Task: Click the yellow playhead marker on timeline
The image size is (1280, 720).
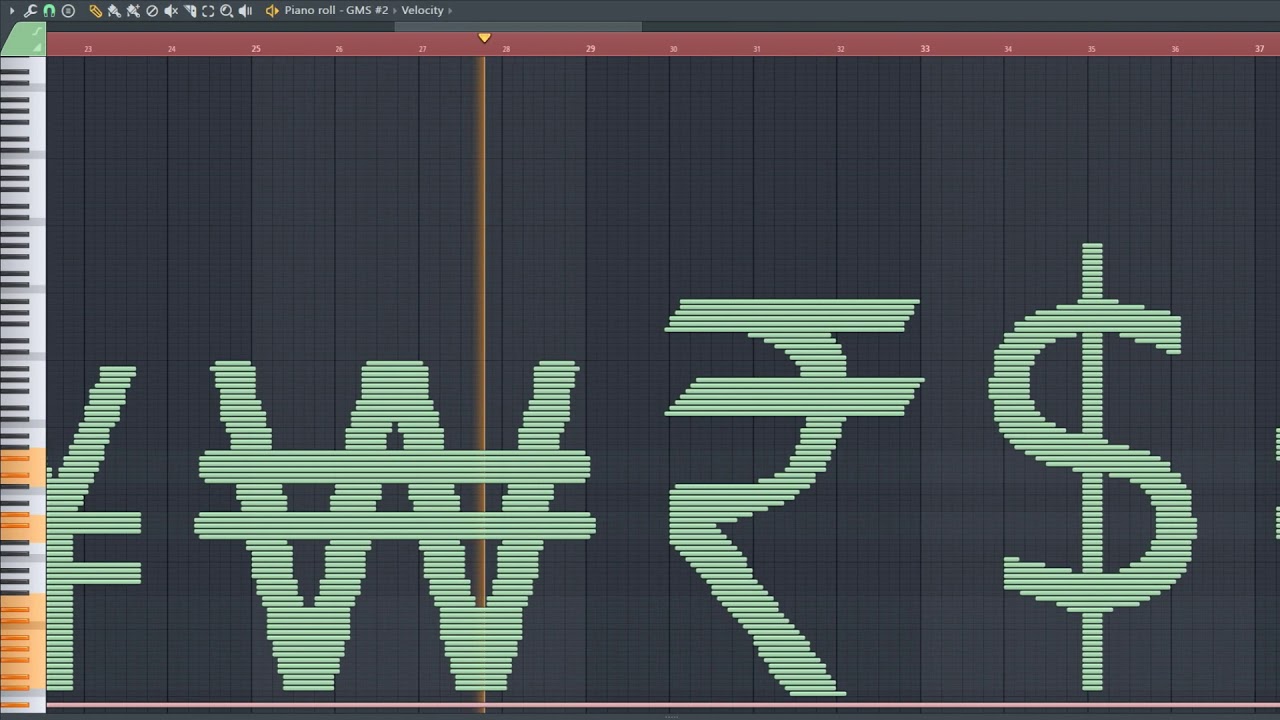Action: click(x=484, y=38)
